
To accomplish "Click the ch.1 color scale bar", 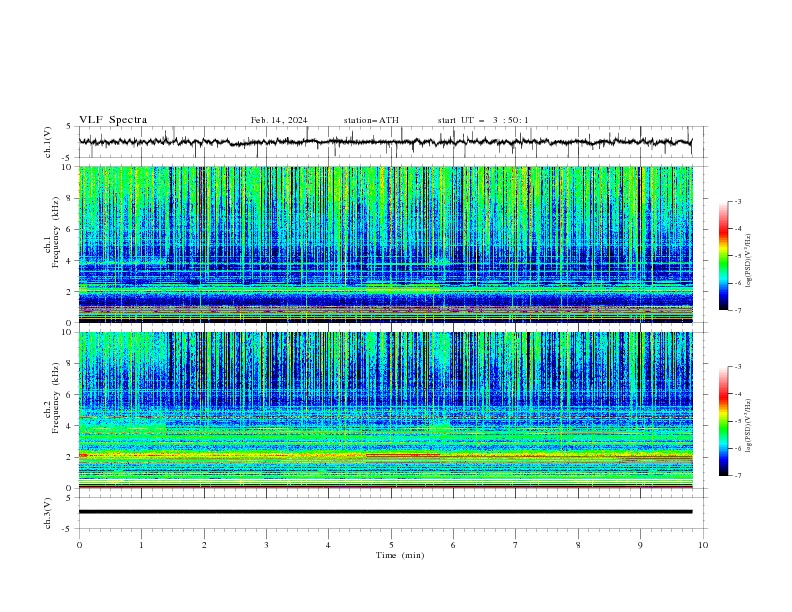I will (723, 256).
